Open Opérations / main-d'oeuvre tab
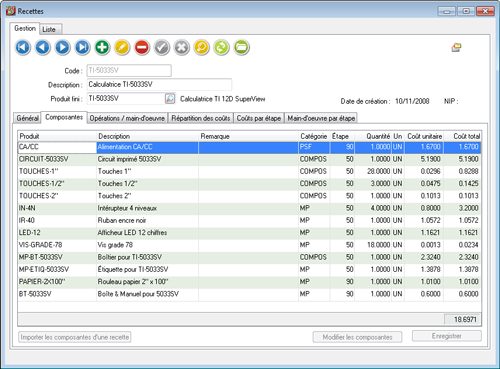Screen dimensions: 500x369 pos(127,118)
